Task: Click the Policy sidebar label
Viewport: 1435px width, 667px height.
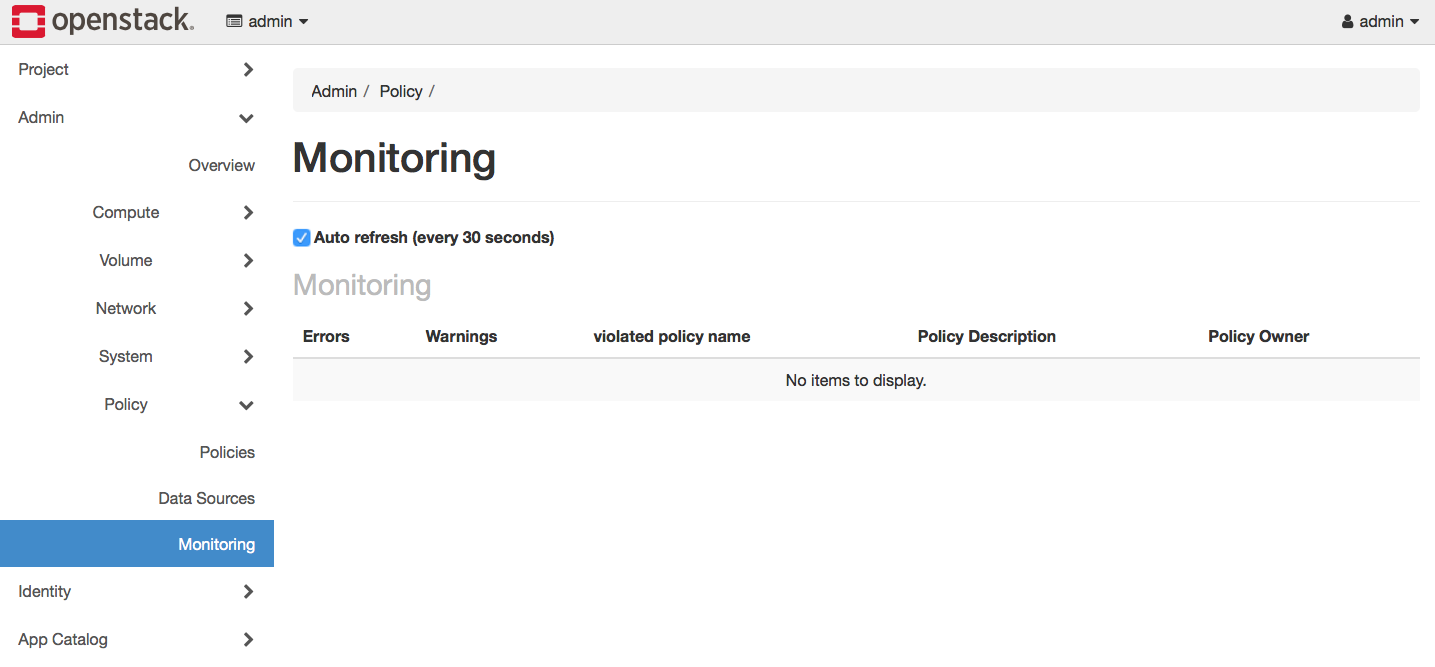Action: pyautogui.click(x=126, y=404)
